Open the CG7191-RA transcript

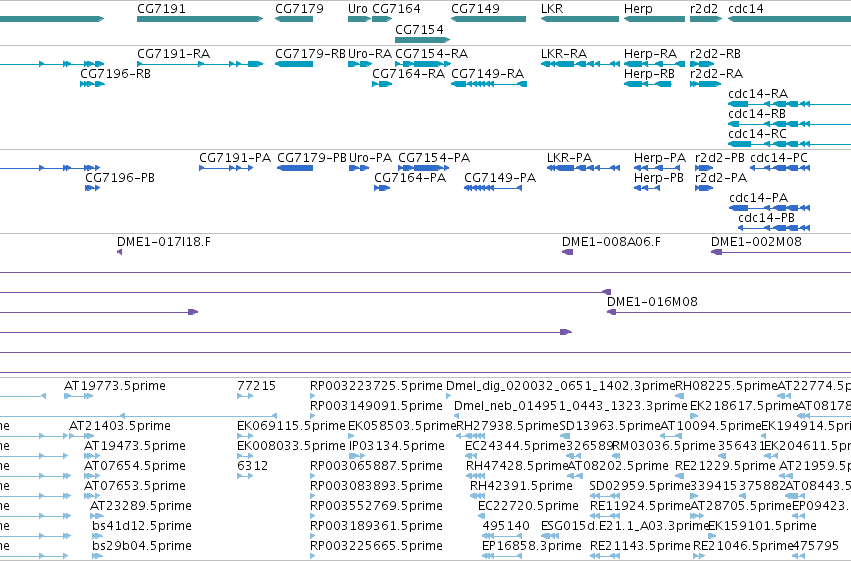tap(200, 64)
